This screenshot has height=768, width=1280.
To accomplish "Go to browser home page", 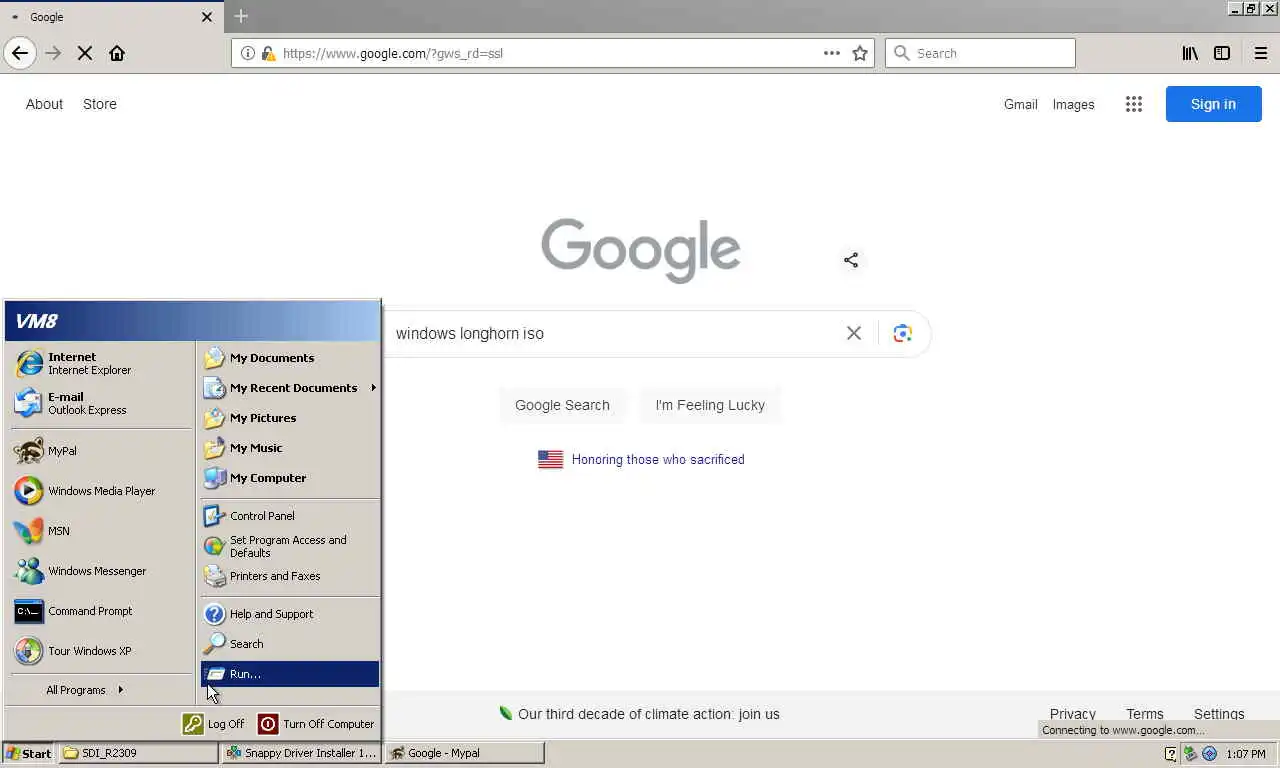I will click(x=117, y=53).
